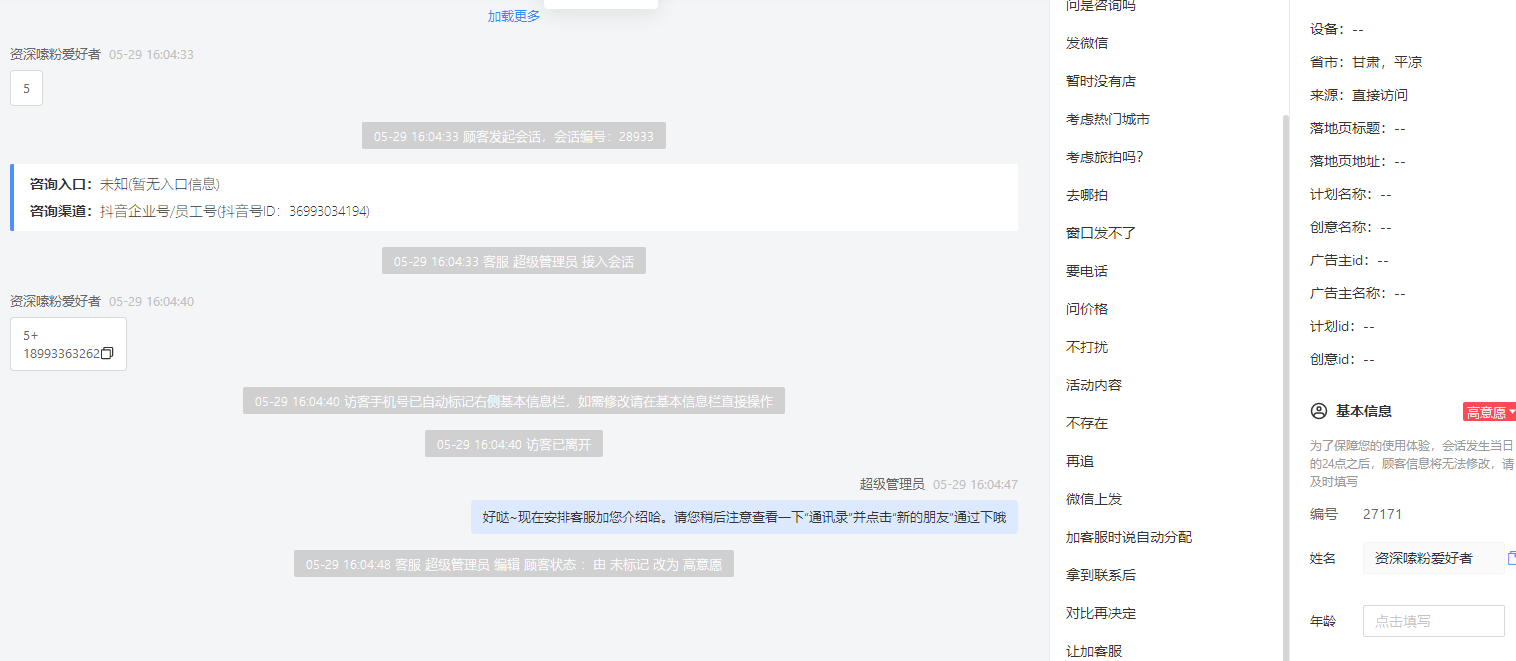Click the agent reply message 好哒~现在安排客服

tap(744, 517)
